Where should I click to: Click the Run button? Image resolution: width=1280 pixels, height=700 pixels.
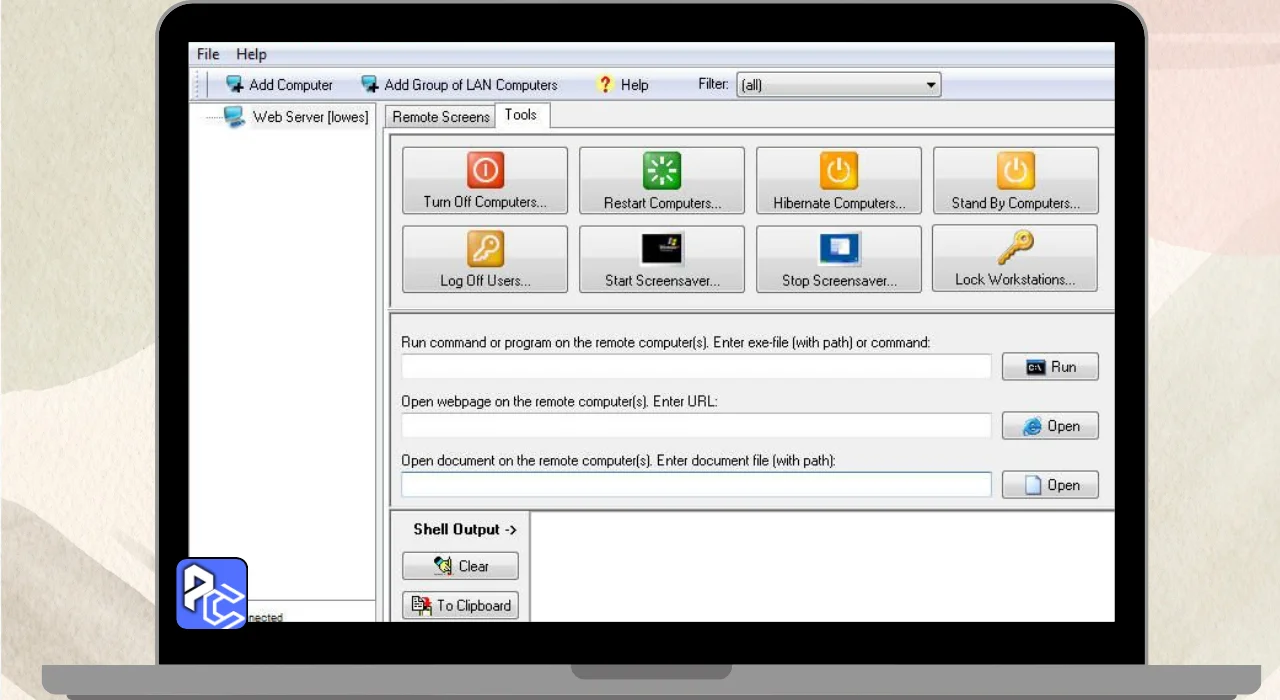pyautogui.click(x=1050, y=367)
